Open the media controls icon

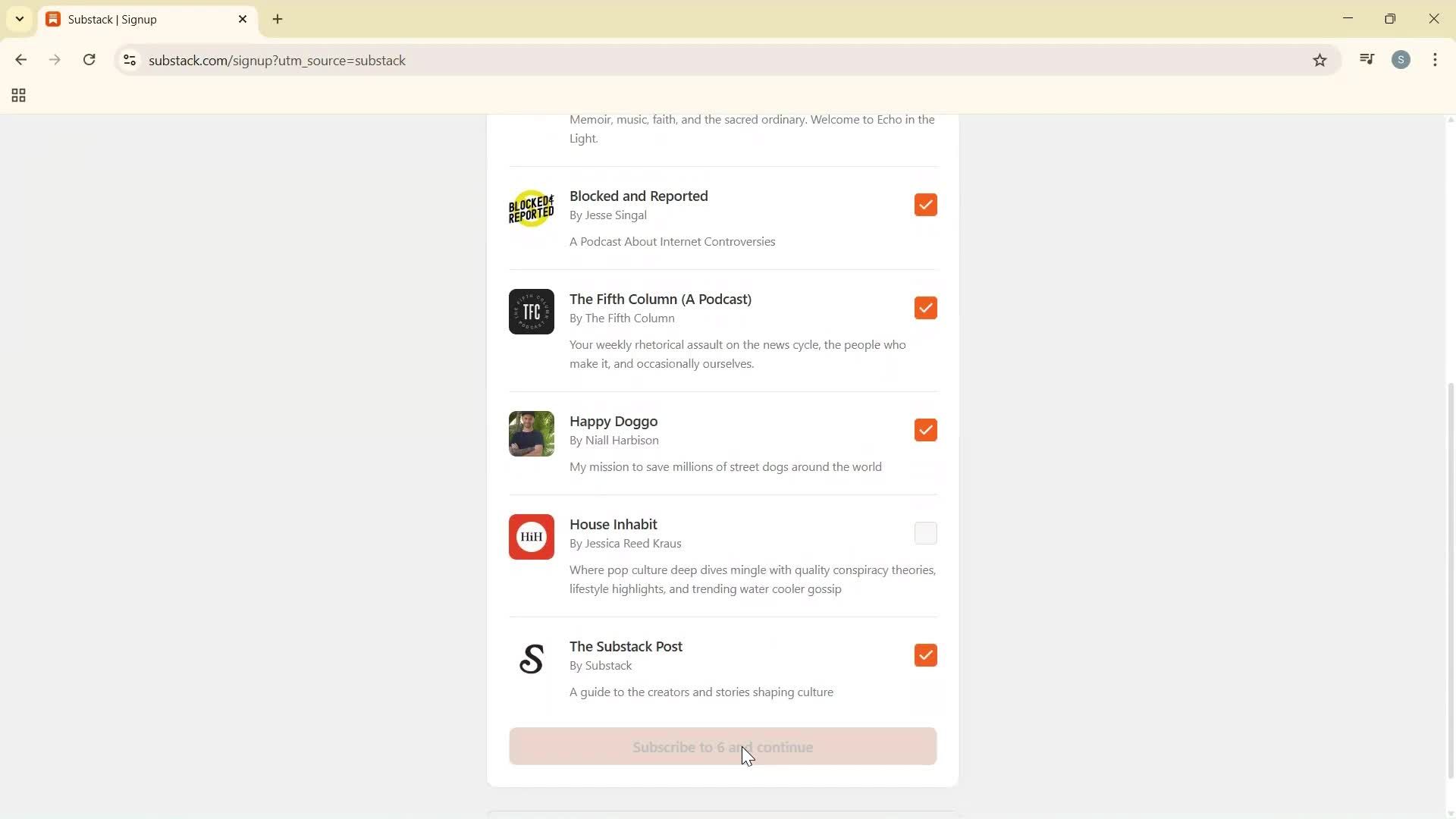(1367, 59)
